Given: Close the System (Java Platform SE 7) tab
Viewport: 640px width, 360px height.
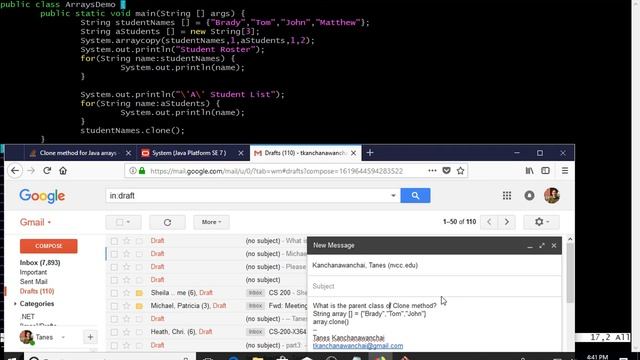Looking at the screenshot, I should (x=241, y=153).
